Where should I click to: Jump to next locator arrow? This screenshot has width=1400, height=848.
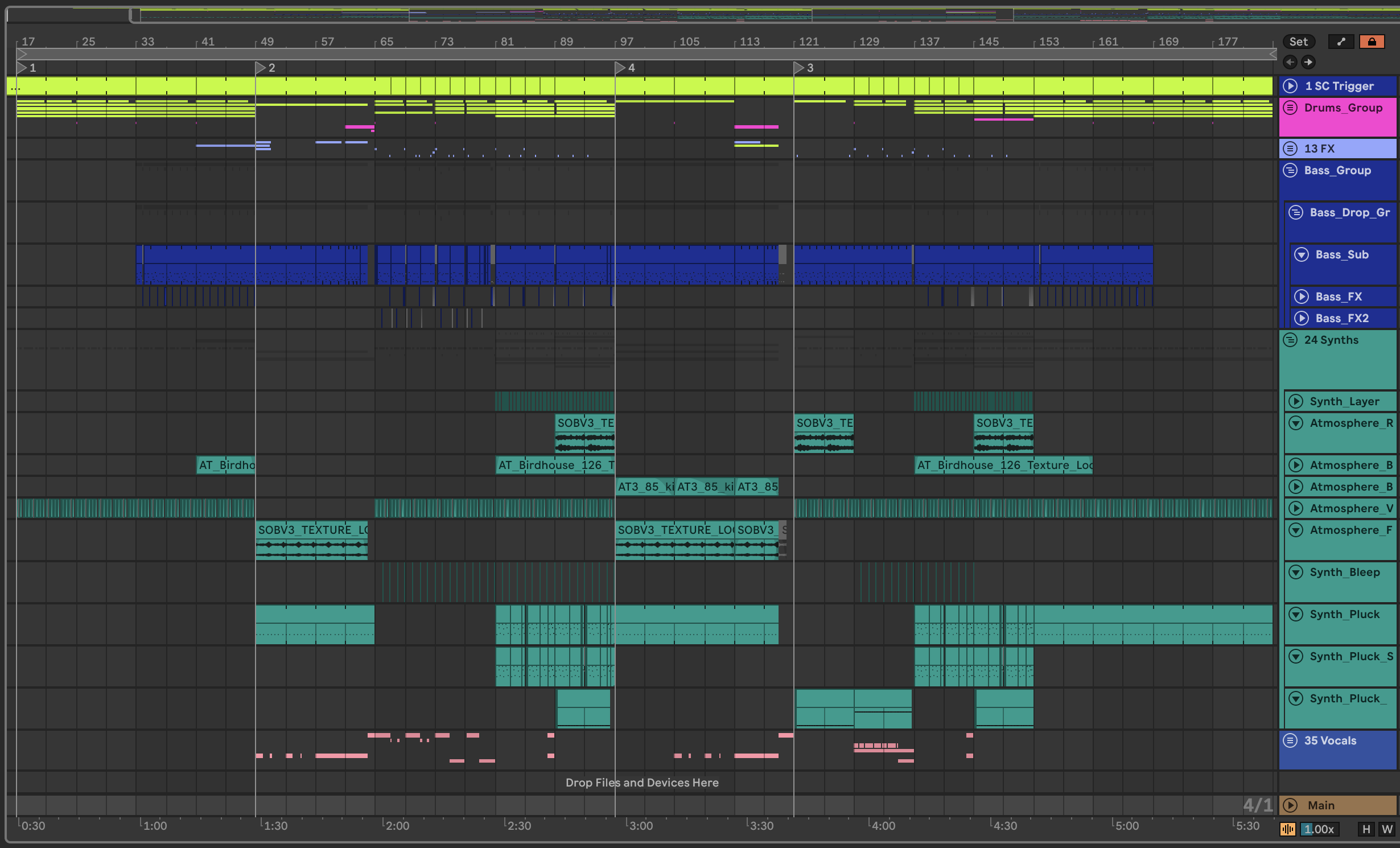(1308, 62)
